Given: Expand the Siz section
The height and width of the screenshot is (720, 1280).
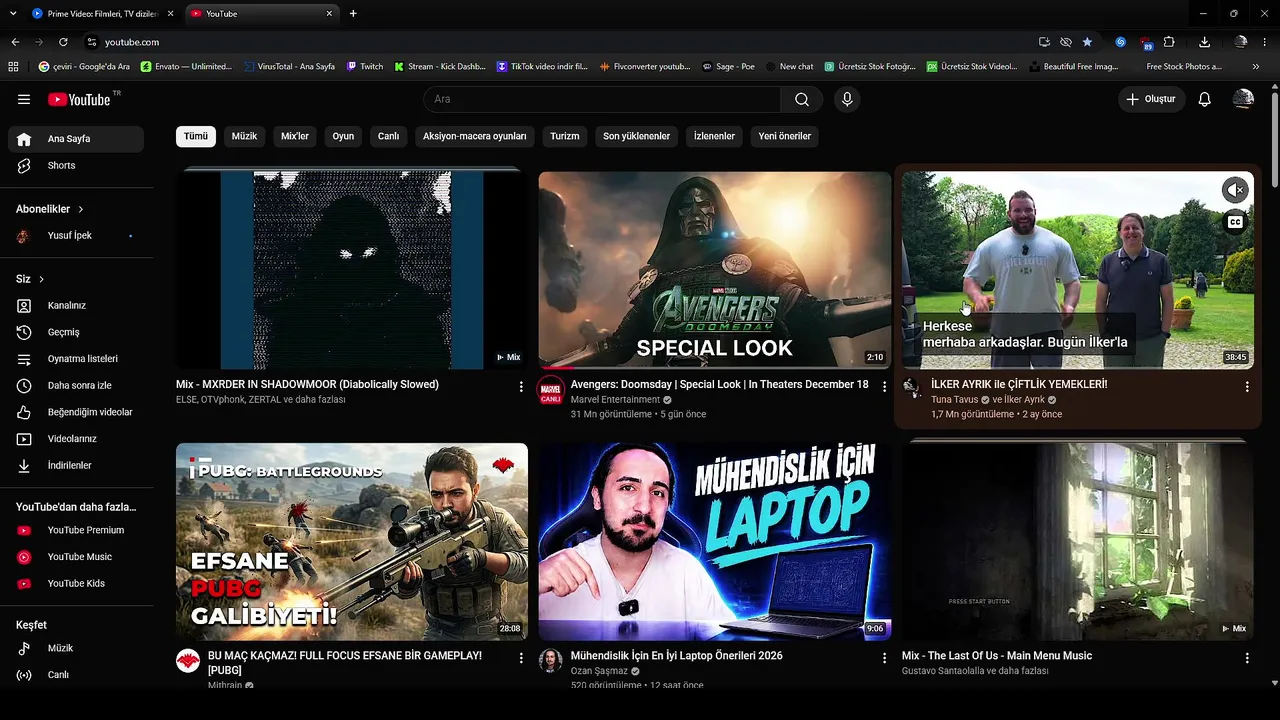Looking at the screenshot, I should point(30,279).
